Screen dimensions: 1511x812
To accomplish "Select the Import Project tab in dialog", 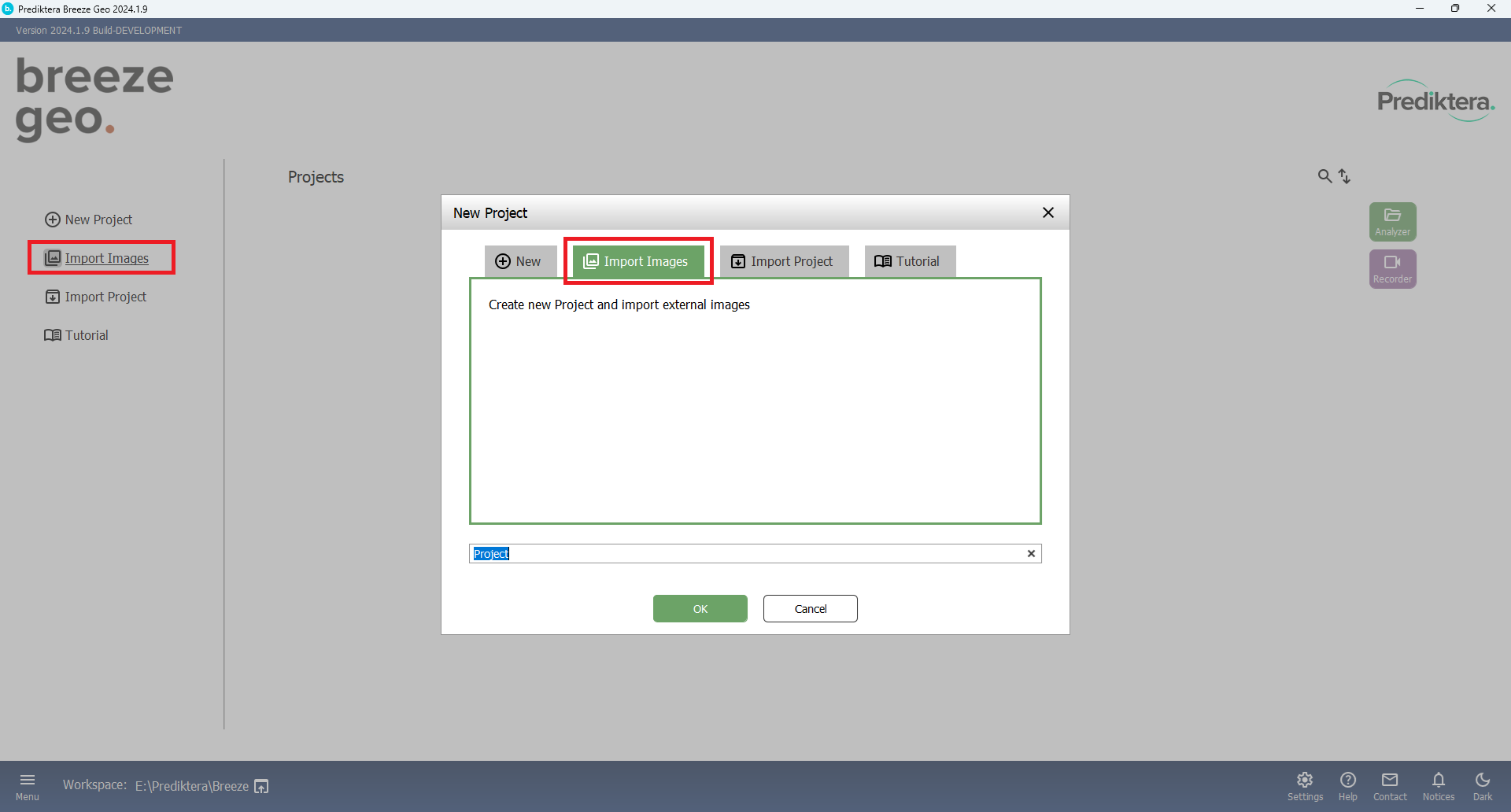I will [x=783, y=261].
